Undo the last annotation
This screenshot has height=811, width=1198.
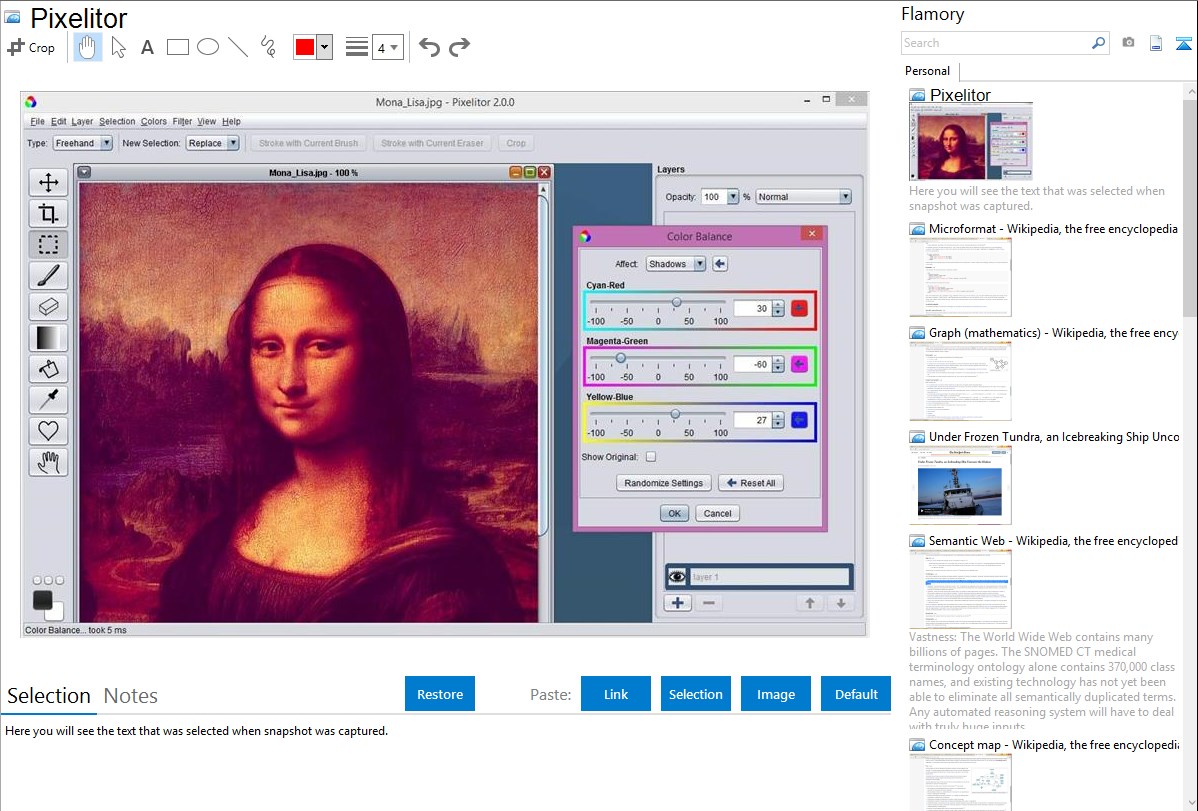(x=429, y=47)
